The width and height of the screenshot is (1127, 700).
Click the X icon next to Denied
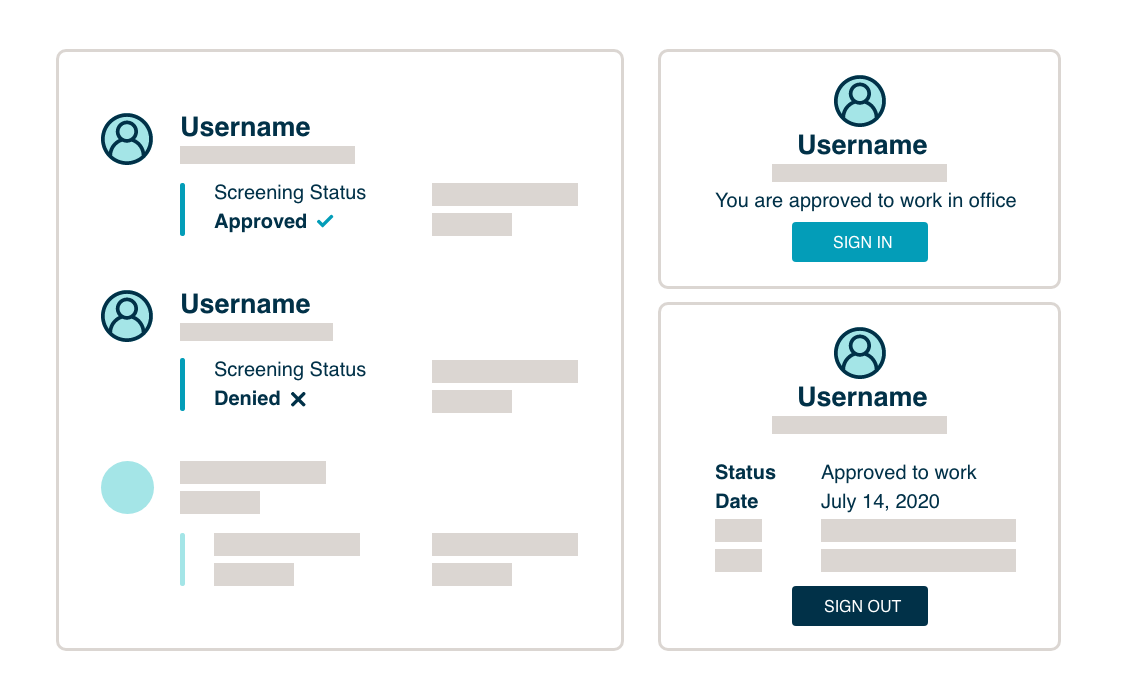298,399
